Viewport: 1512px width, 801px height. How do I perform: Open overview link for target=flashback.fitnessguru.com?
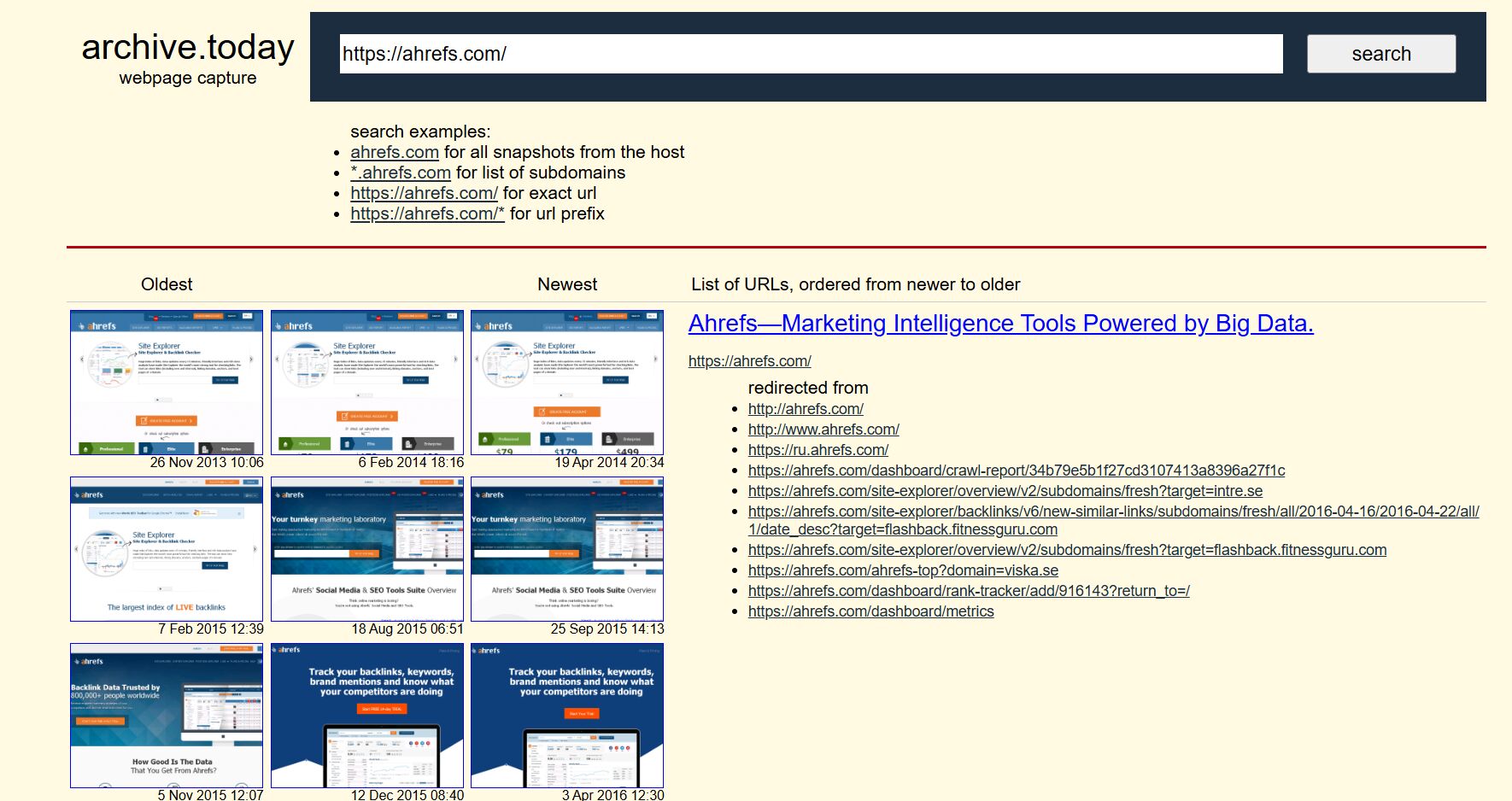coord(1067,550)
